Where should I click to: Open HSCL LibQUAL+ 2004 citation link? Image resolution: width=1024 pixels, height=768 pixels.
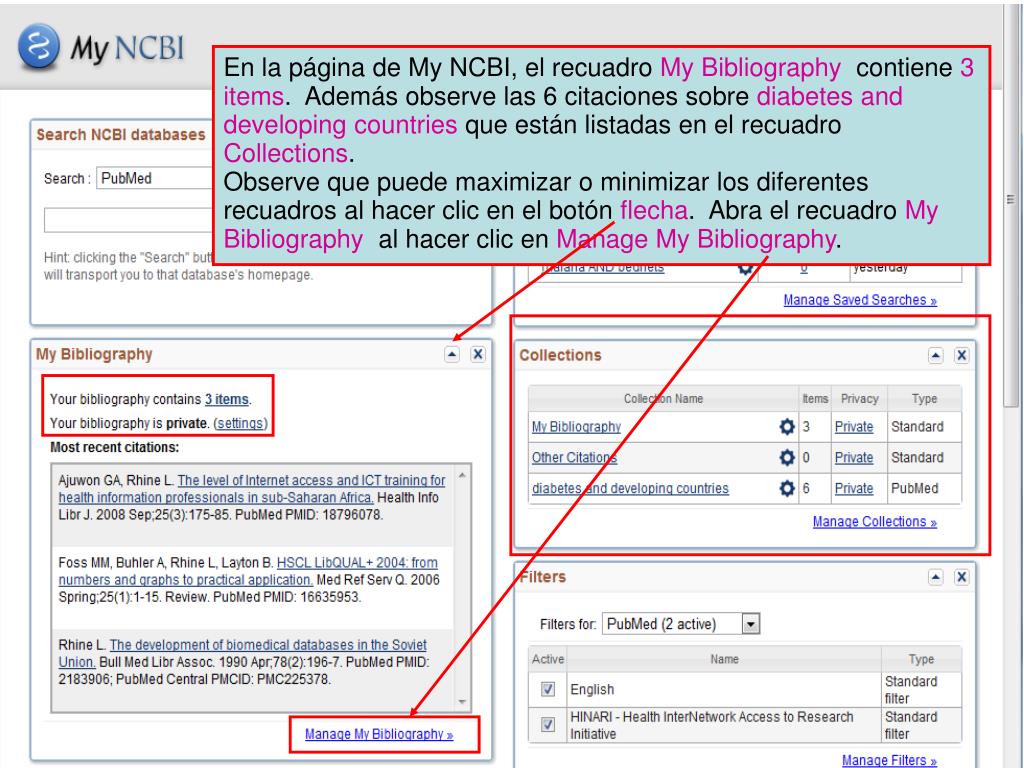(248, 571)
